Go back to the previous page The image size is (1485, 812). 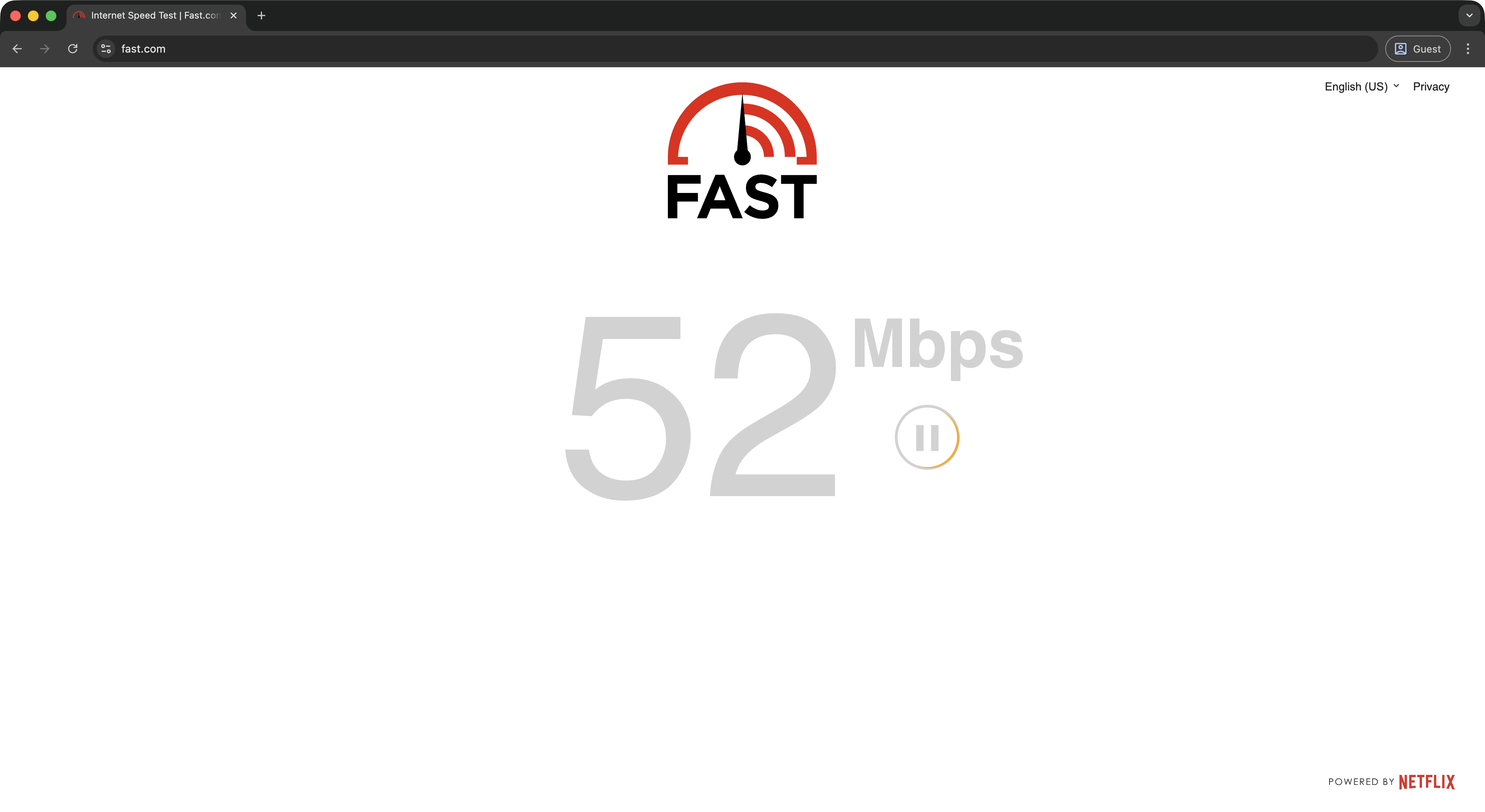[x=17, y=49]
